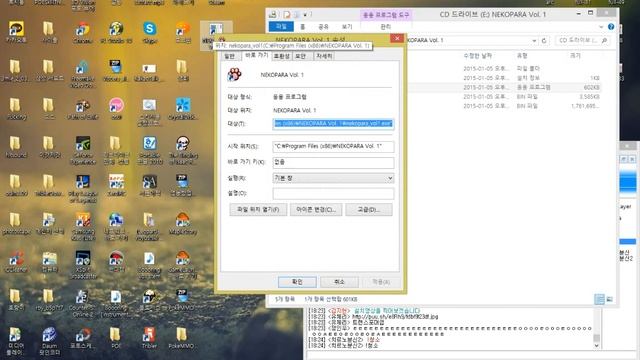Image resolution: width=640 pixels, height=360 pixels.
Task: Click the 바로 가기 키(K) field
Action: click(x=333, y=162)
